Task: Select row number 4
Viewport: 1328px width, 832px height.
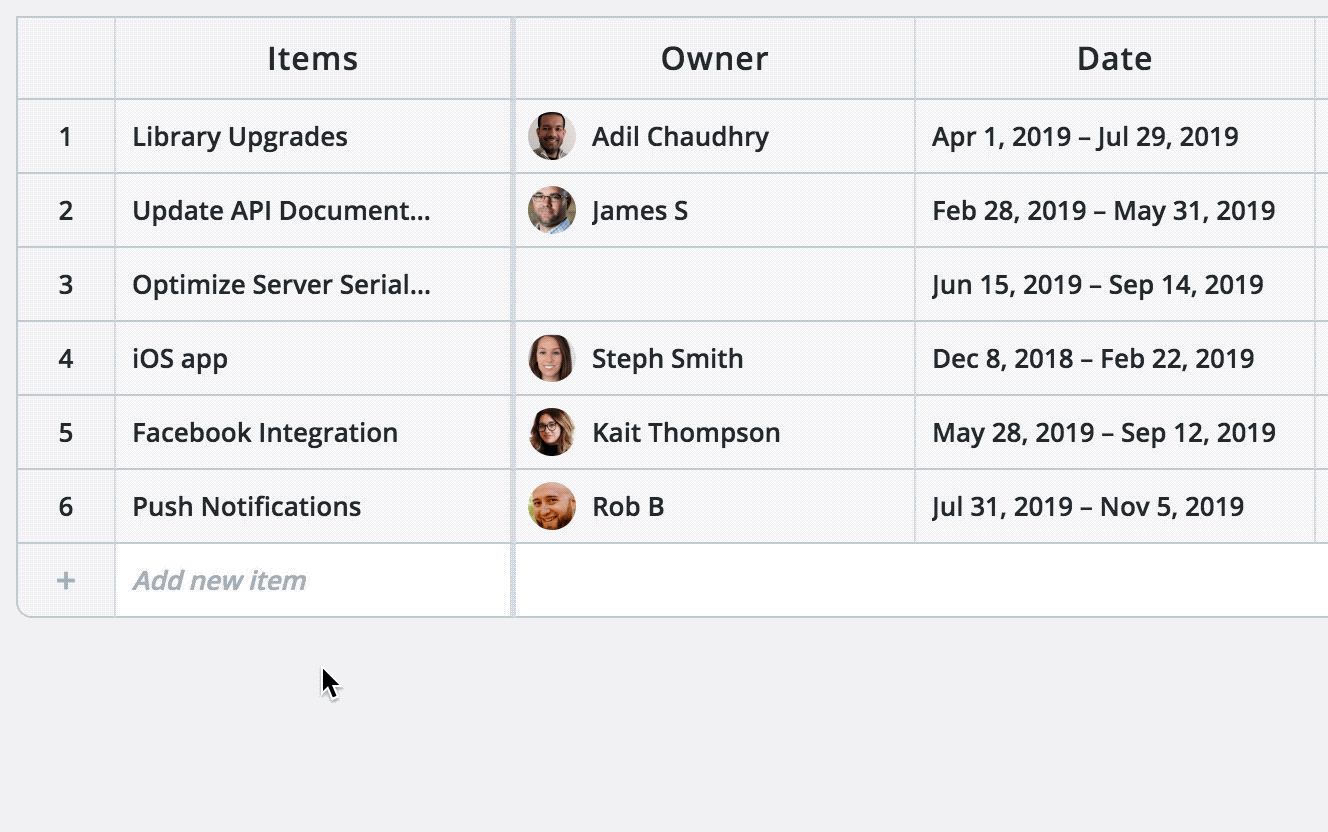Action: click(65, 358)
